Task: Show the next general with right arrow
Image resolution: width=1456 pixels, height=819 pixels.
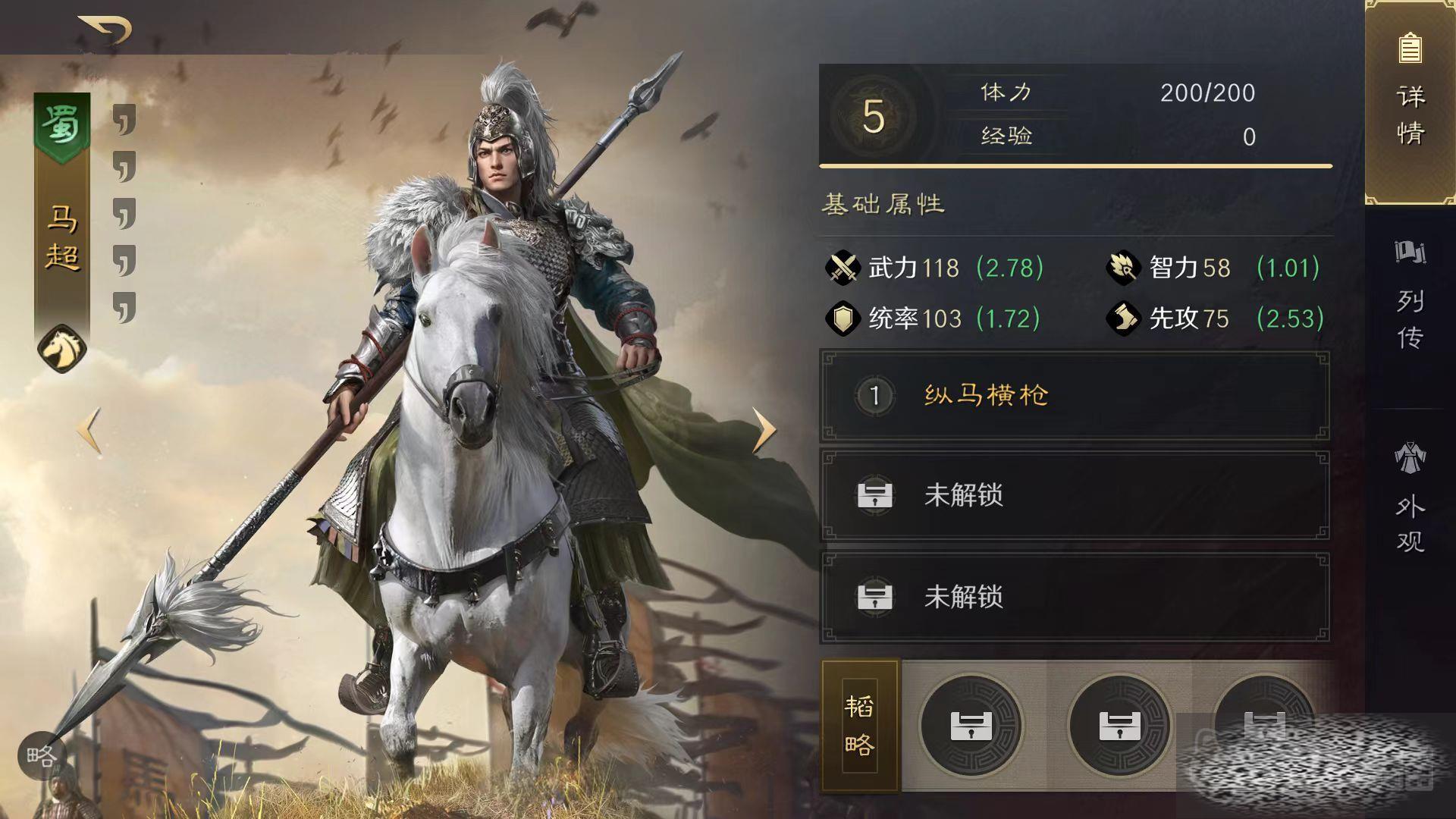Action: tap(764, 430)
